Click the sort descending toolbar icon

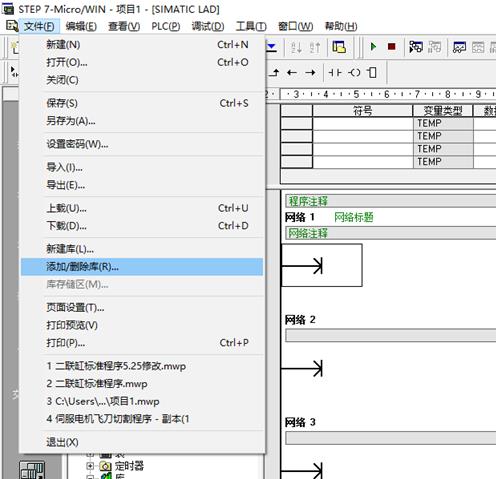[x=315, y=48]
